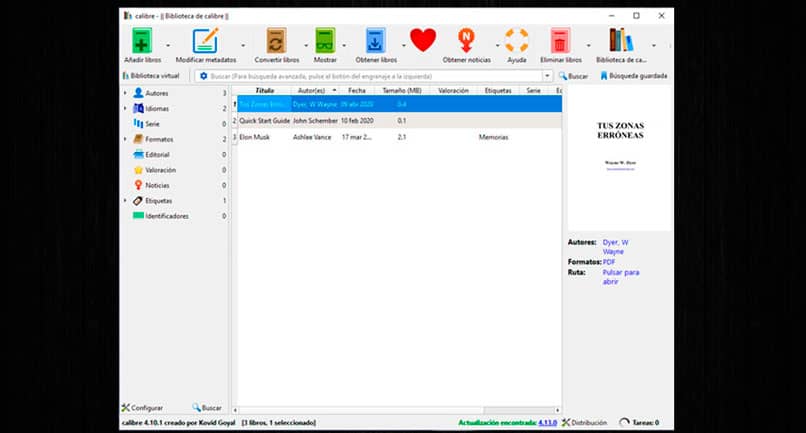Click author Ashlee Vance cell
The width and height of the screenshot is (806, 433).
point(312,137)
